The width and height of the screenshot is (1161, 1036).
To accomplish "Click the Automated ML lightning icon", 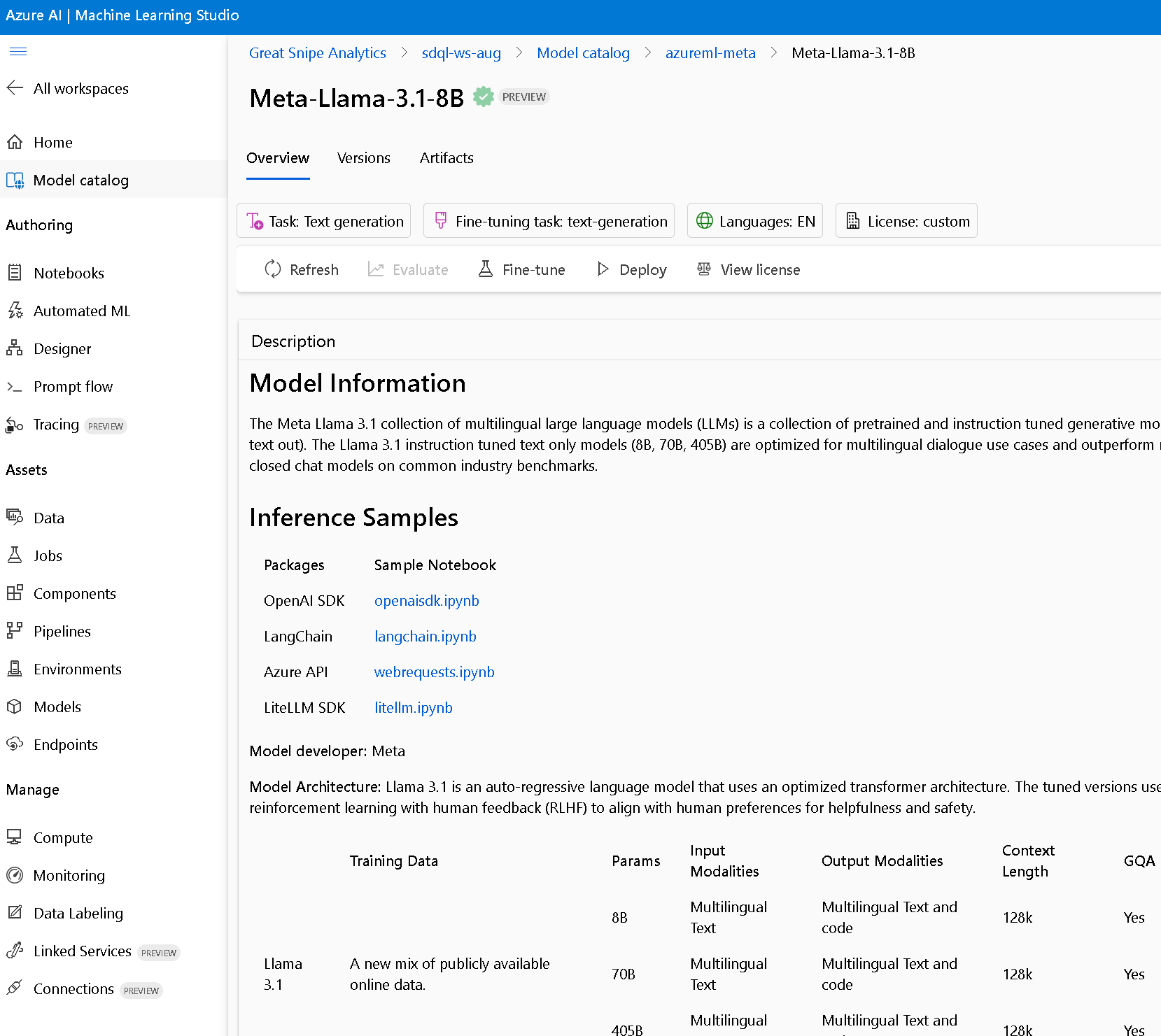I will (15, 310).
